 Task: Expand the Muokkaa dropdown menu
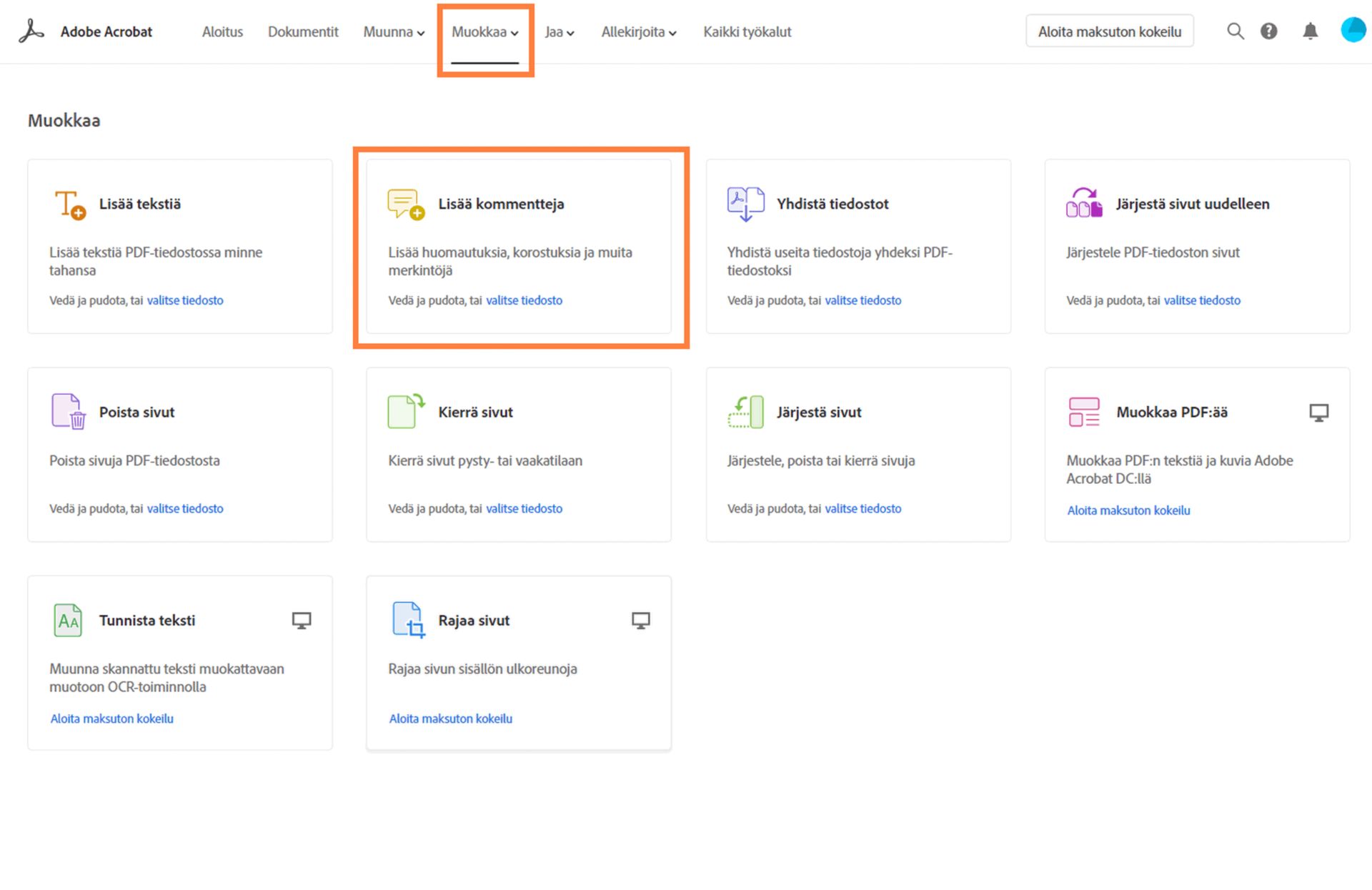click(485, 32)
